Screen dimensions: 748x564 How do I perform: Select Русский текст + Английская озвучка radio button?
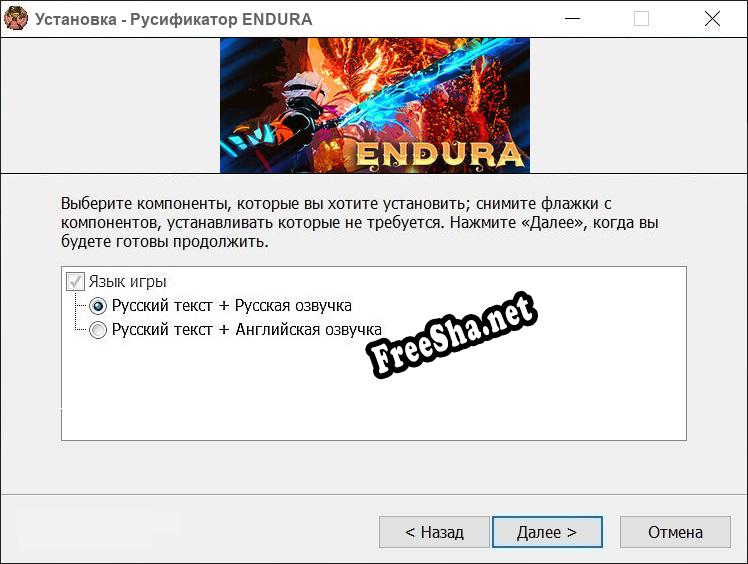(98, 330)
